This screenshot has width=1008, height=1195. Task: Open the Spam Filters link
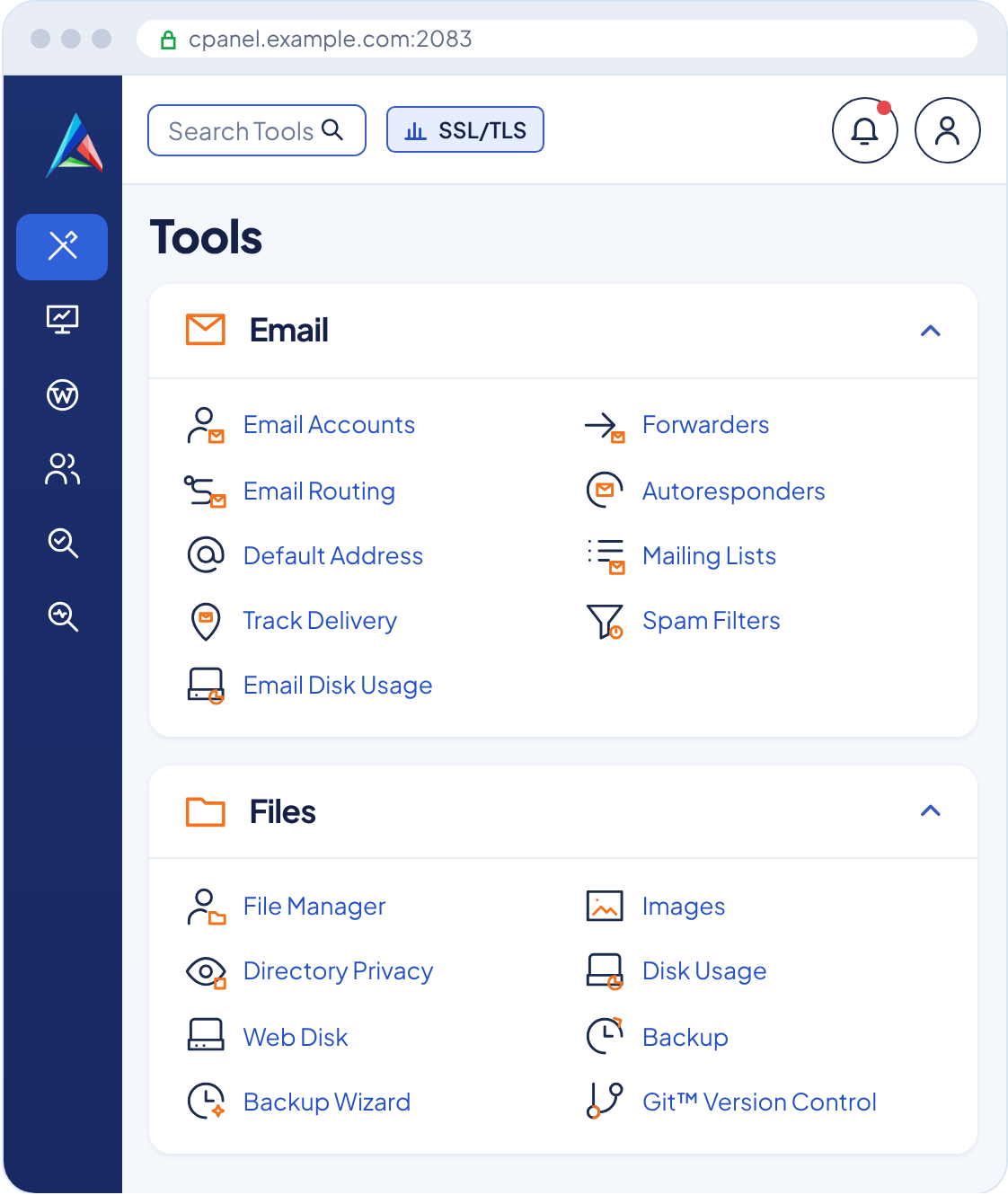712,621
